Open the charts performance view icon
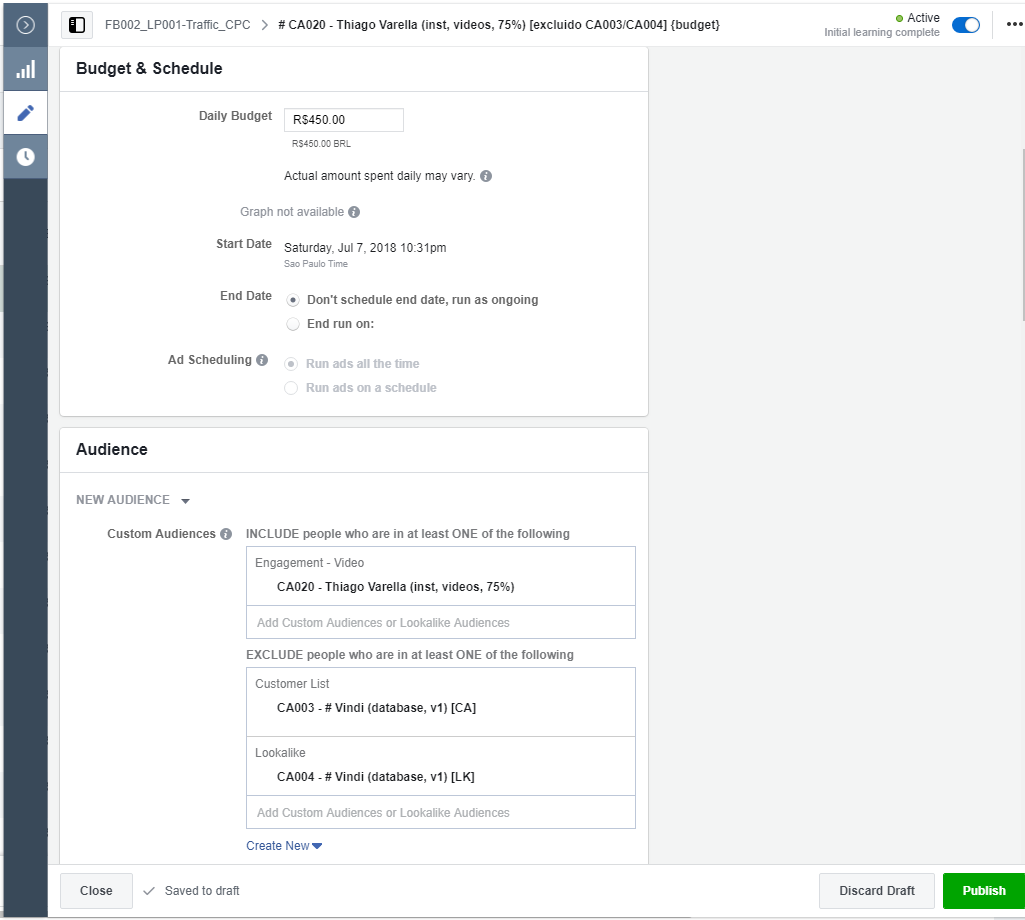Image resolution: width=1025 pixels, height=920 pixels. 26,69
